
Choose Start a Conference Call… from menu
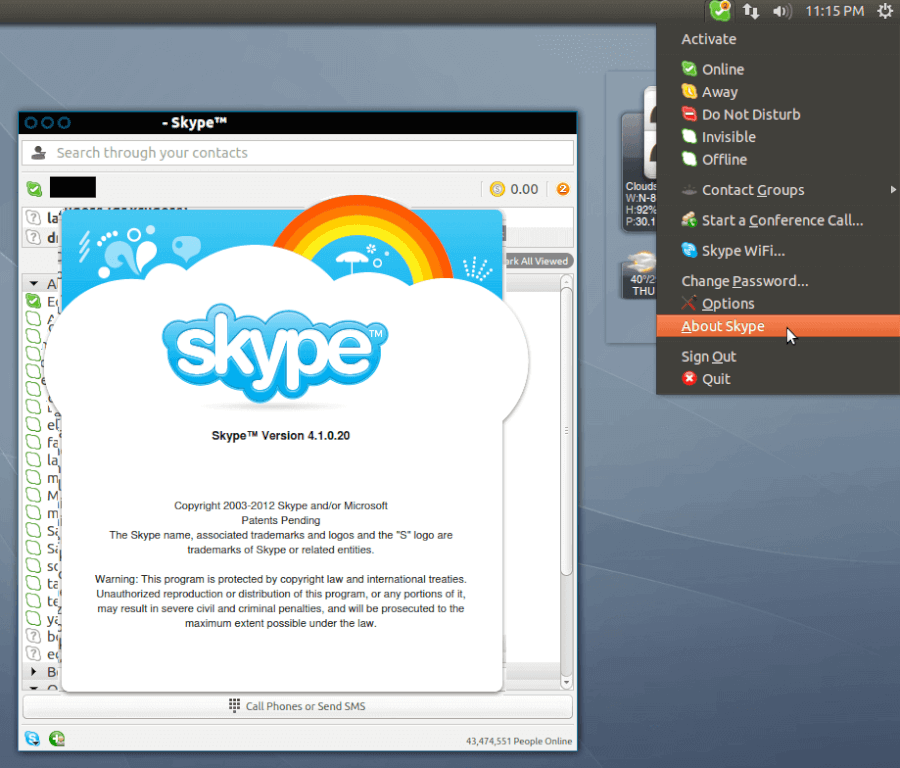coord(778,220)
